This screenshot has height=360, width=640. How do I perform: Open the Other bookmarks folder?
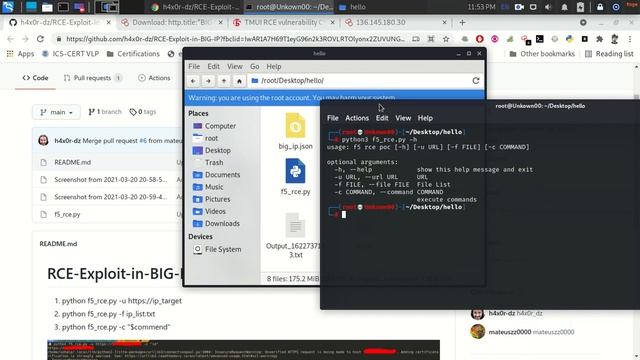(x=542, y=54)
